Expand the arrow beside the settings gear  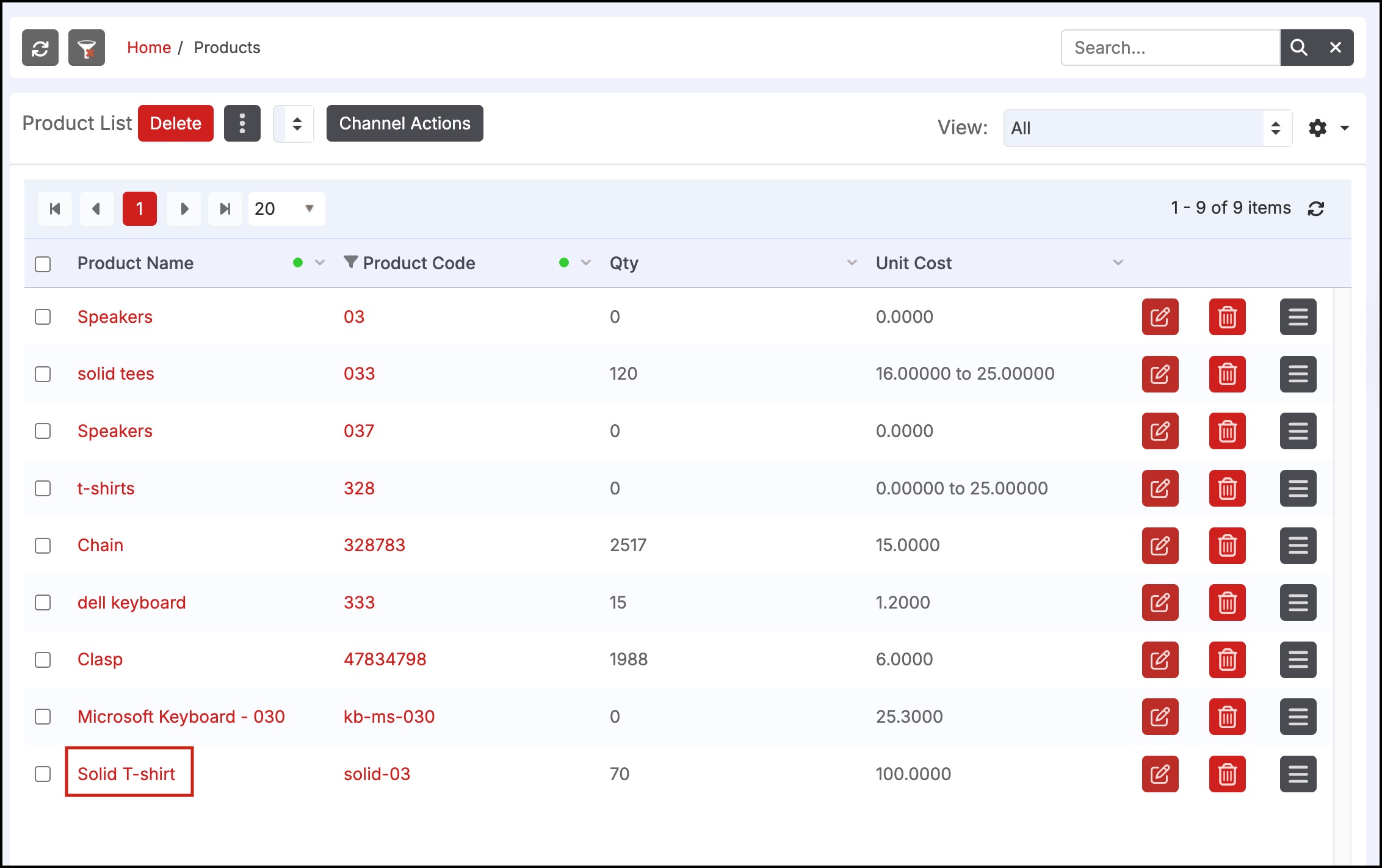point(1345,128)
